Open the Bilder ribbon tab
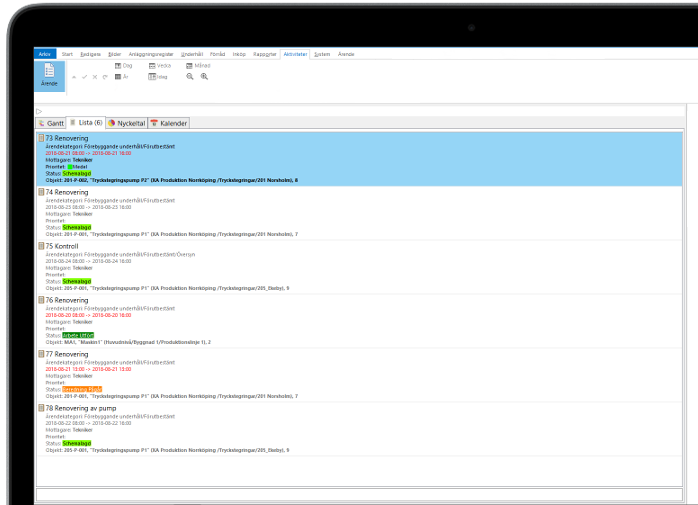The height and width of the screenshot is (505, 698). pos(115,54)
